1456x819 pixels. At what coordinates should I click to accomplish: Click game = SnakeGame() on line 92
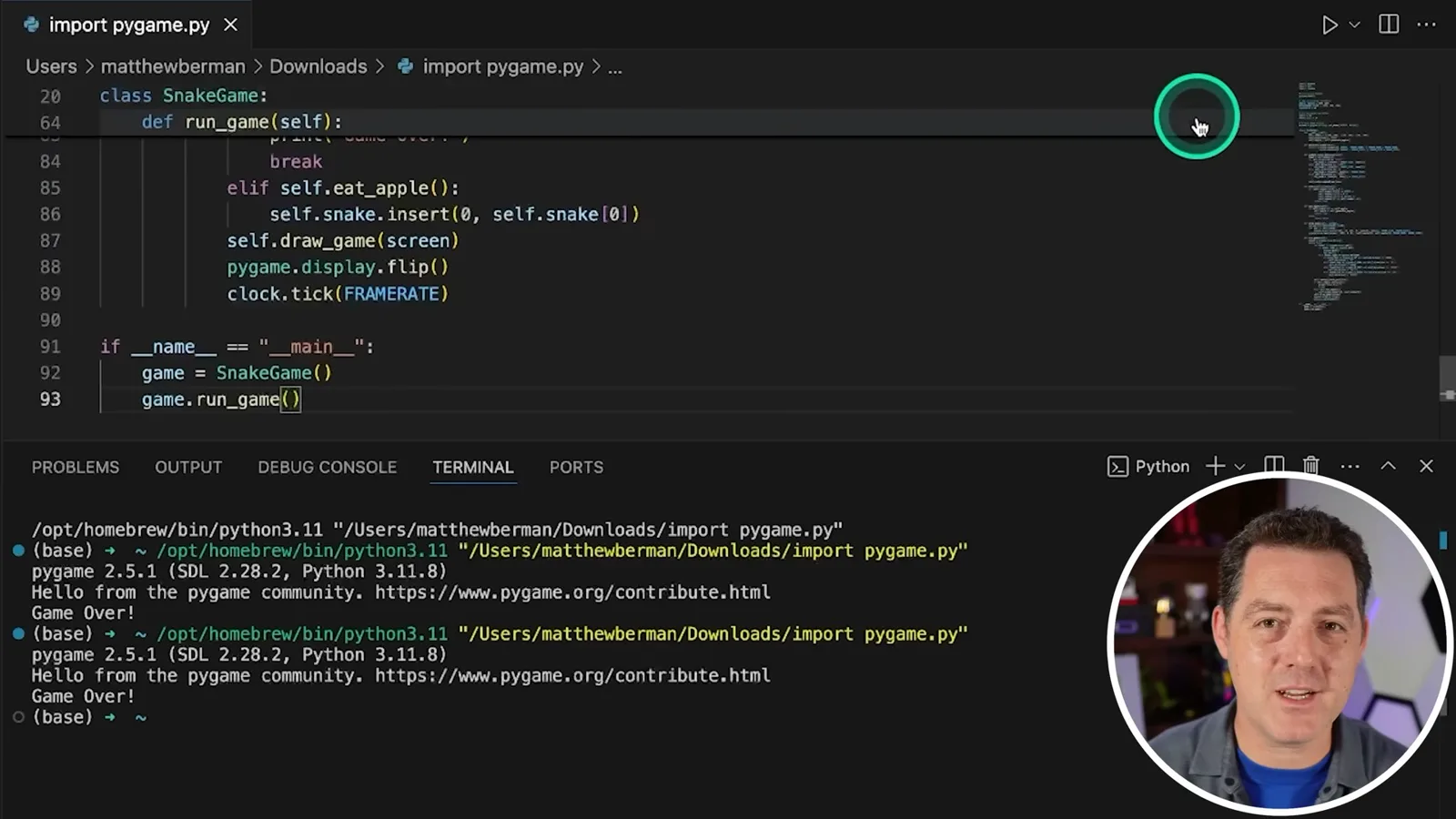pyautogui.click(x=237, y=373)
